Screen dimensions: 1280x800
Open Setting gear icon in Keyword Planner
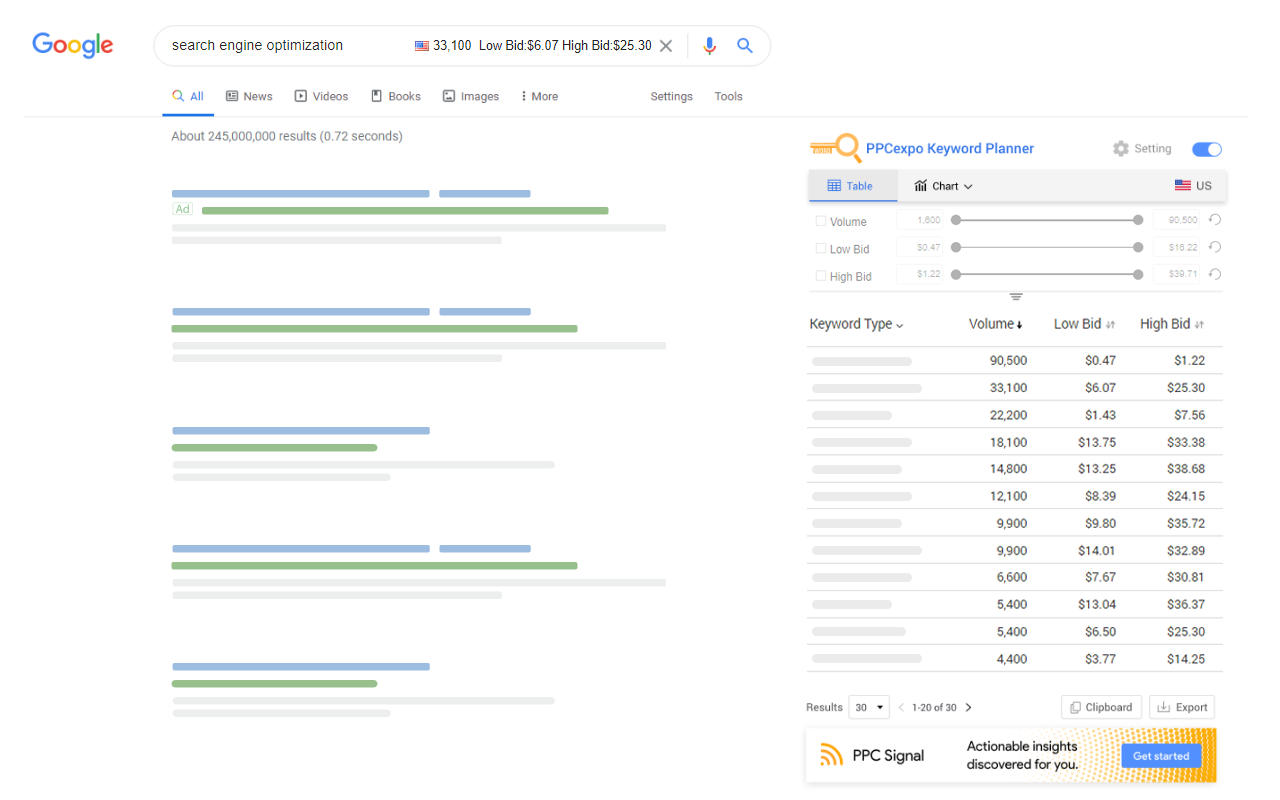[1121, 149]
